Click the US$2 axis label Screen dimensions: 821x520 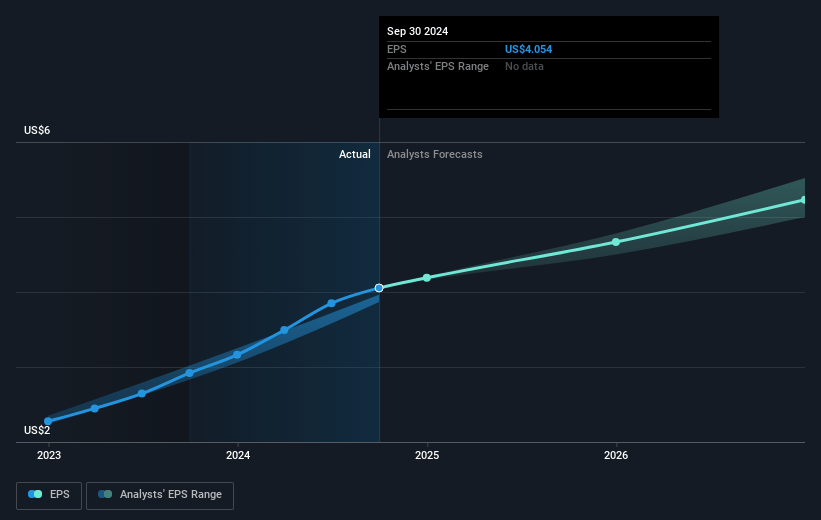[37, 430]
